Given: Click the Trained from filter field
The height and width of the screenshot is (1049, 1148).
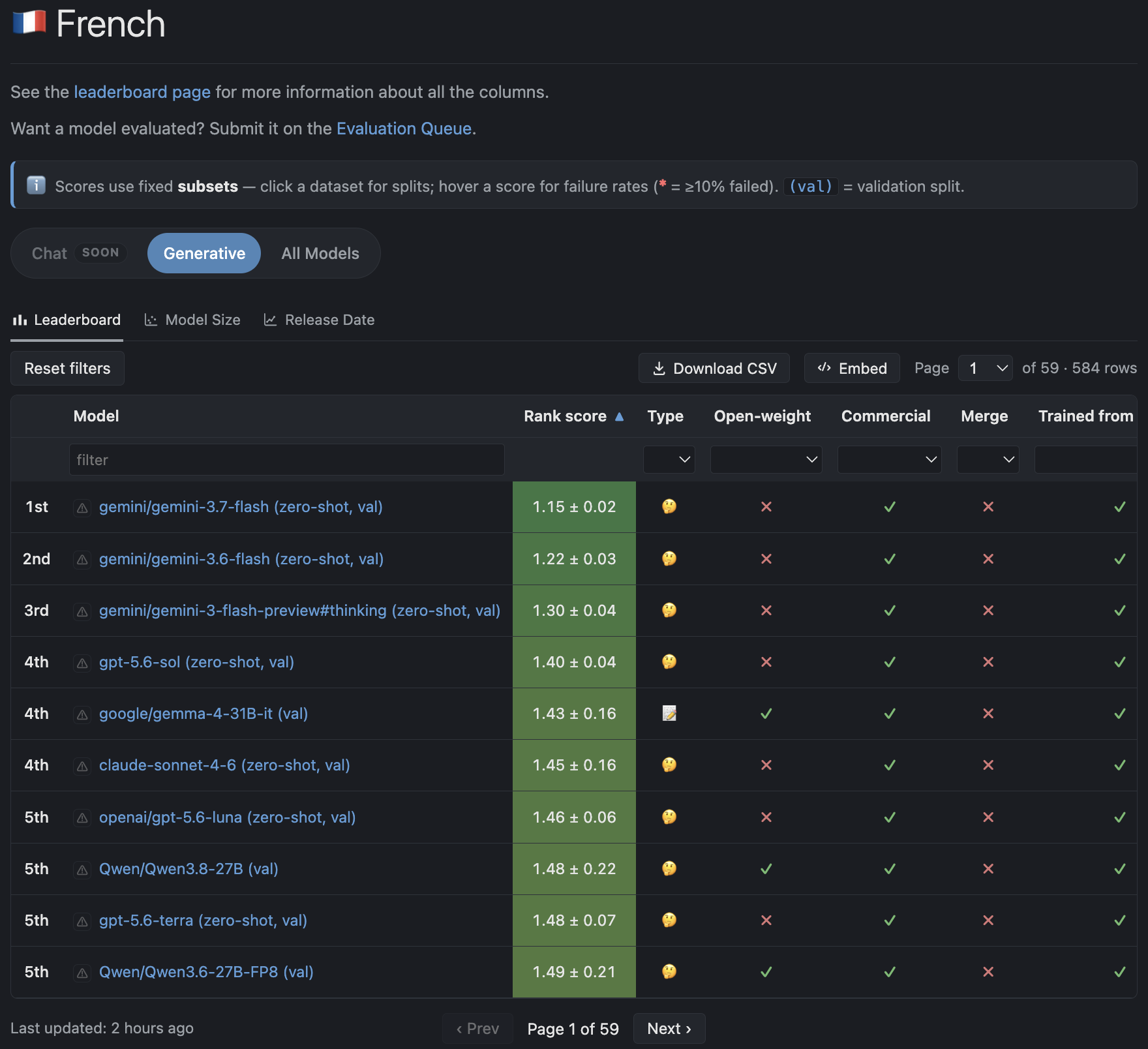Looking at the screenshot, I should pyautogui.click(x=1085, y=459).
